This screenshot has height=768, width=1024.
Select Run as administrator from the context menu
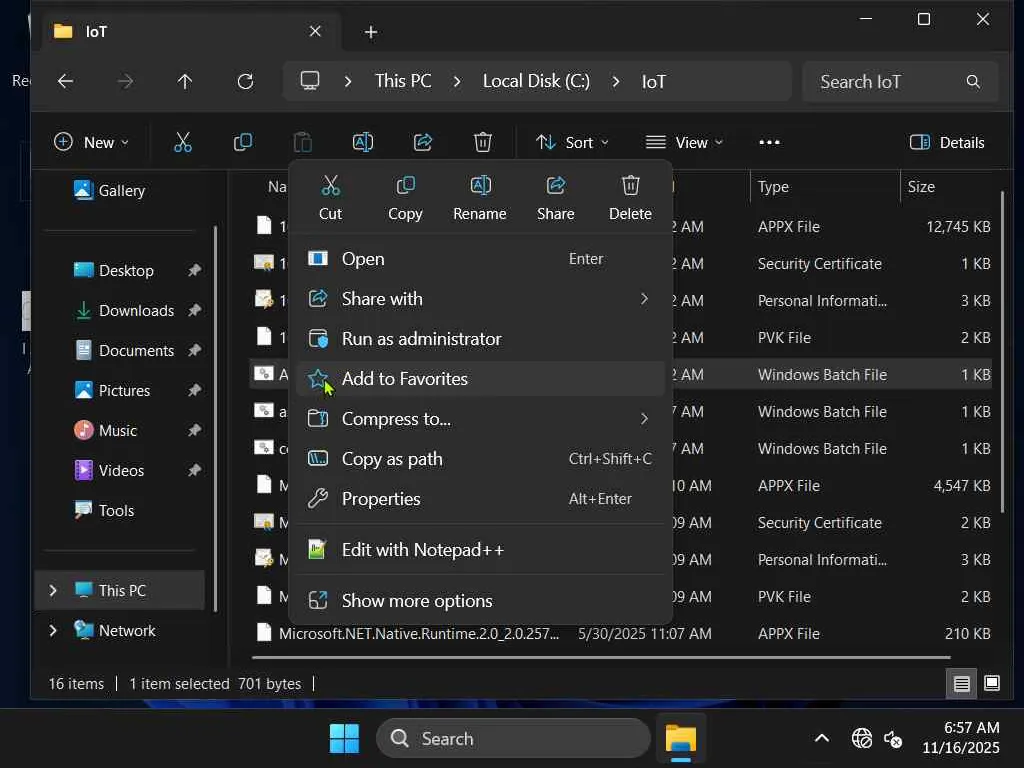421,339
